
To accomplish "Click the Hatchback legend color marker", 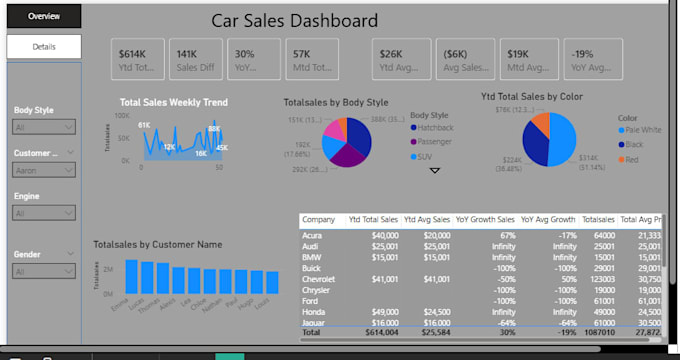I will [x=414, y=128].
